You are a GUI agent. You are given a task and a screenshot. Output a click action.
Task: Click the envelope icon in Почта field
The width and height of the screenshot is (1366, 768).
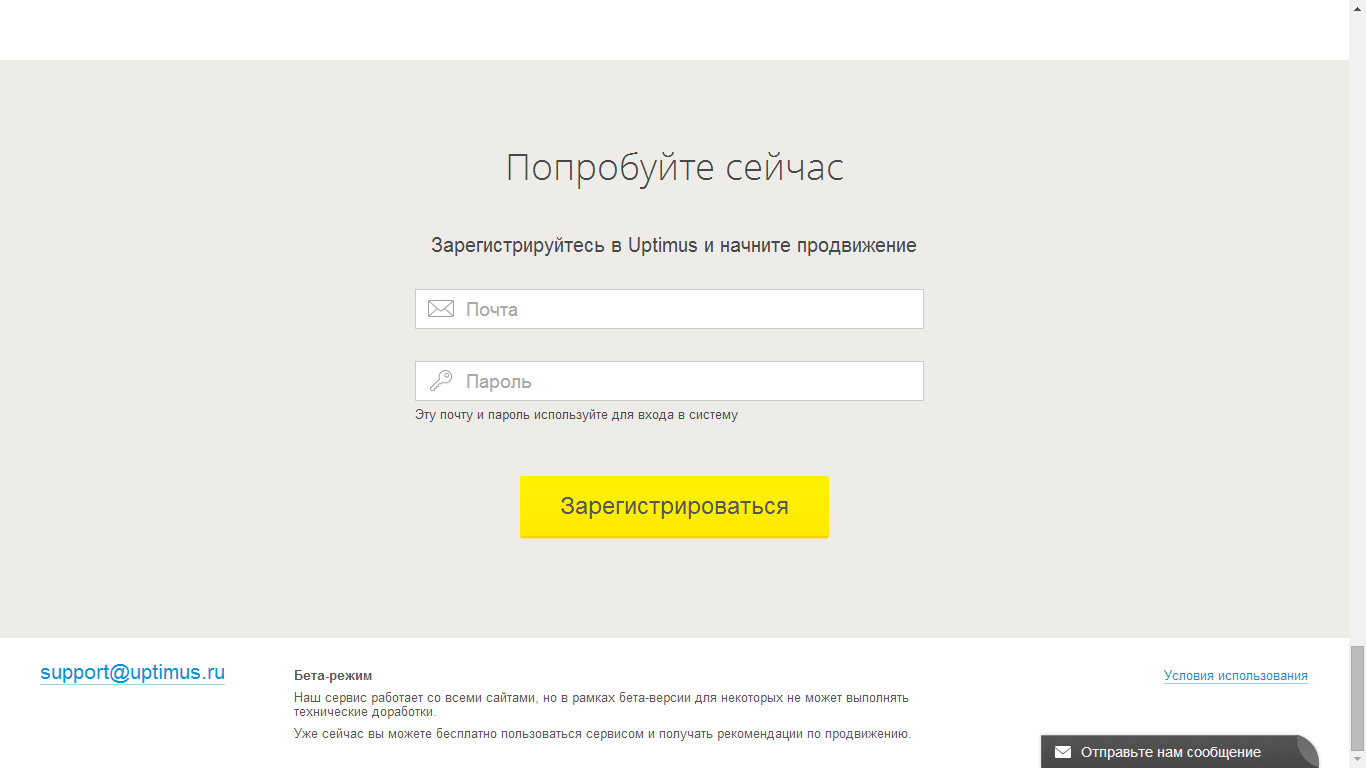click(x=441, y=309)
